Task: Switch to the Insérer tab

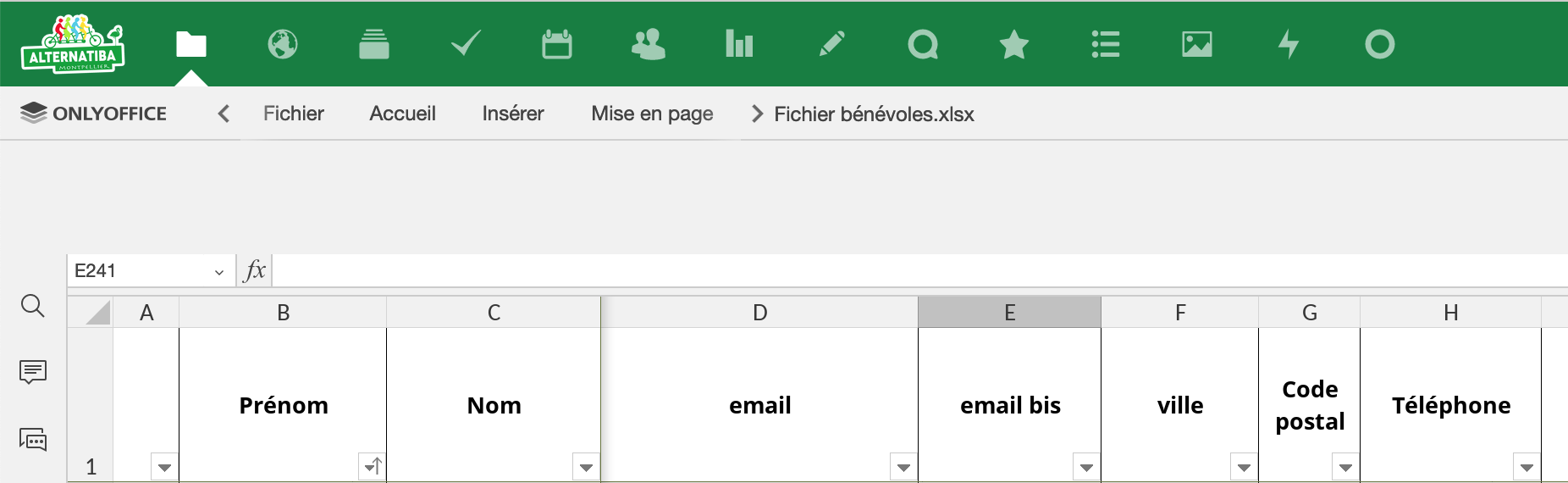Action: tap(513, 114)
